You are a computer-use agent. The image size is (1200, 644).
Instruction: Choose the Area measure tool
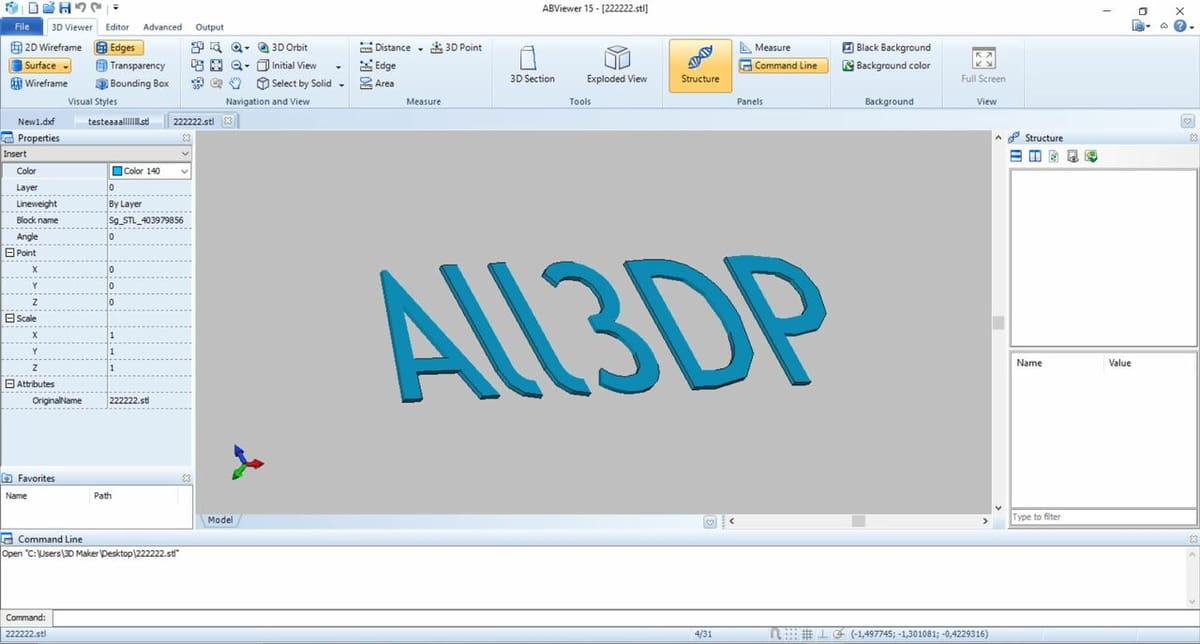(x=376, y=83)
